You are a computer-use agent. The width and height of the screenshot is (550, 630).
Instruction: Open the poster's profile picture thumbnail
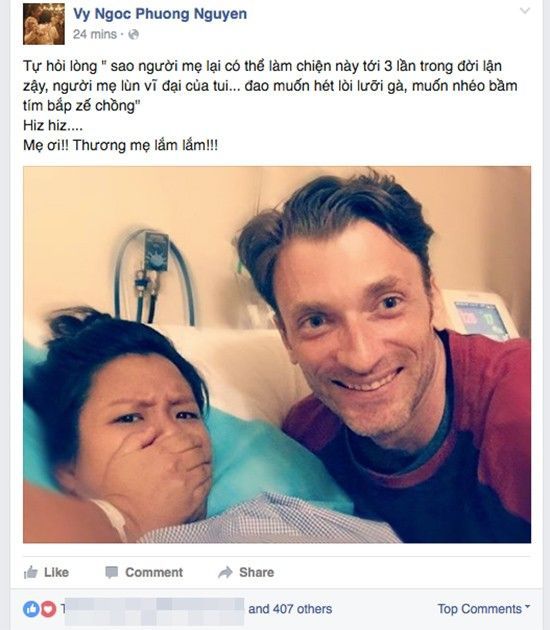[x=44, y=24]
